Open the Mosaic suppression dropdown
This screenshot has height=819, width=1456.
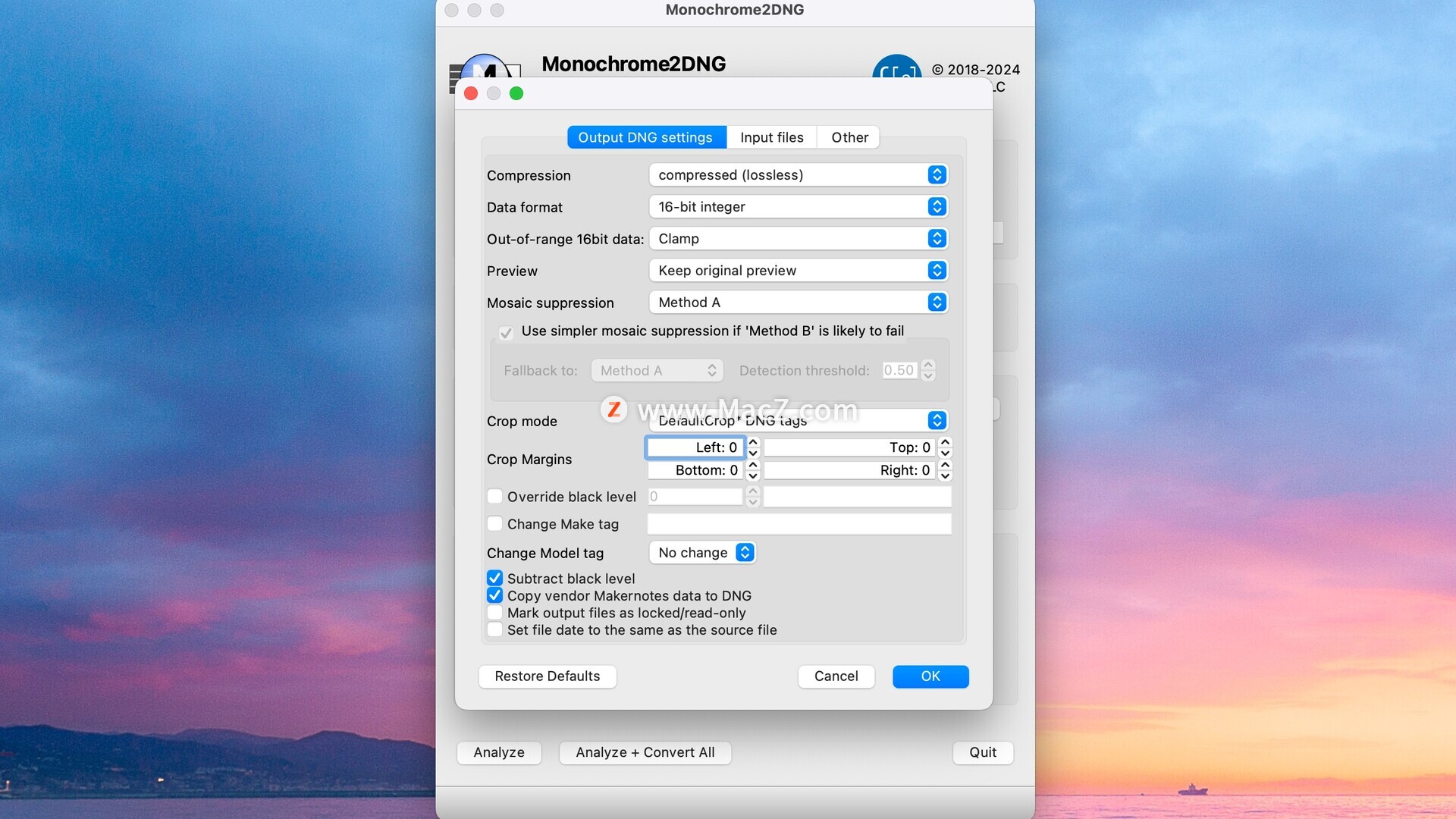[x=799, y=303]
